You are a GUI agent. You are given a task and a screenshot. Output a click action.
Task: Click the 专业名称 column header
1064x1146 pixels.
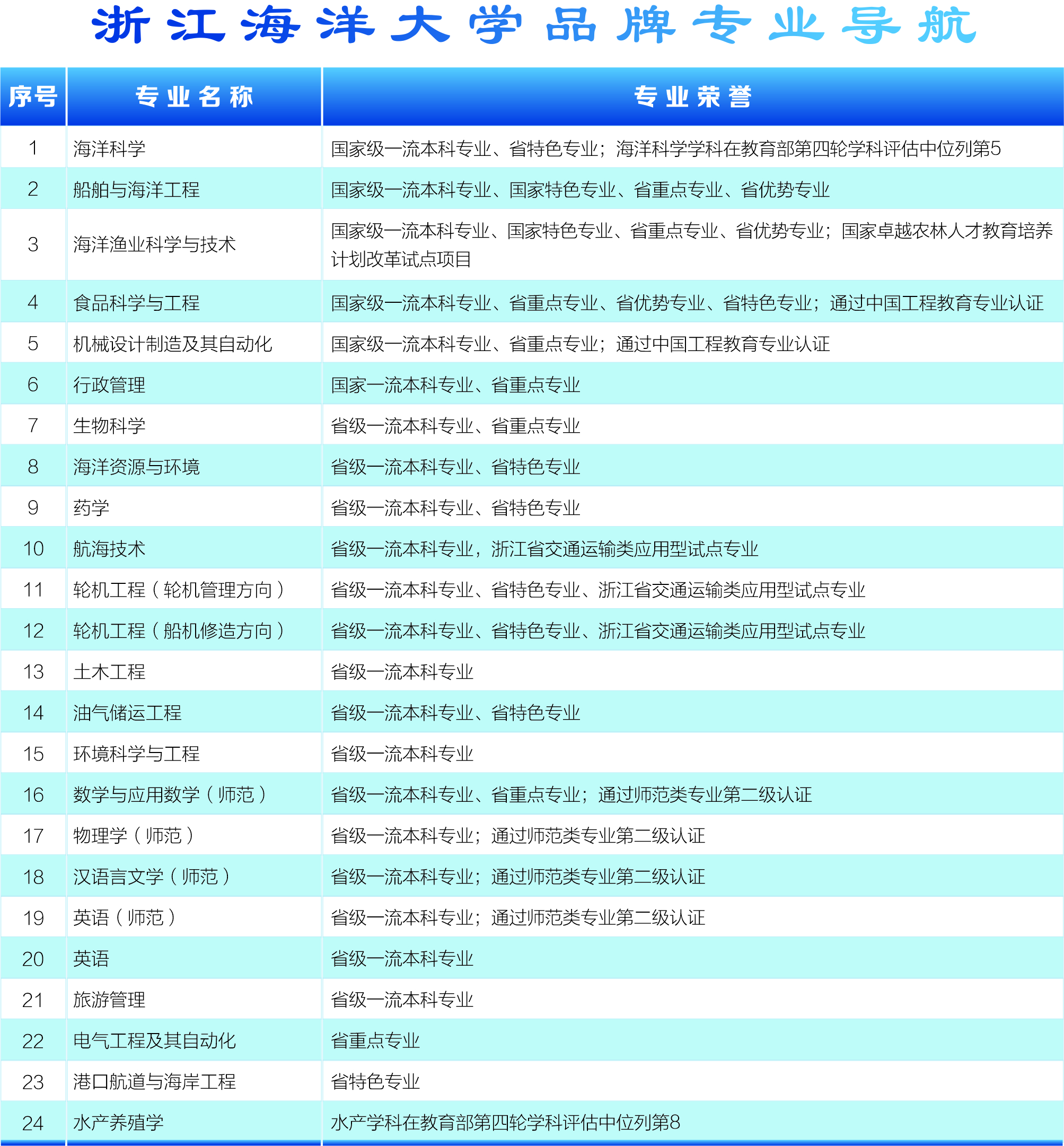194,97
